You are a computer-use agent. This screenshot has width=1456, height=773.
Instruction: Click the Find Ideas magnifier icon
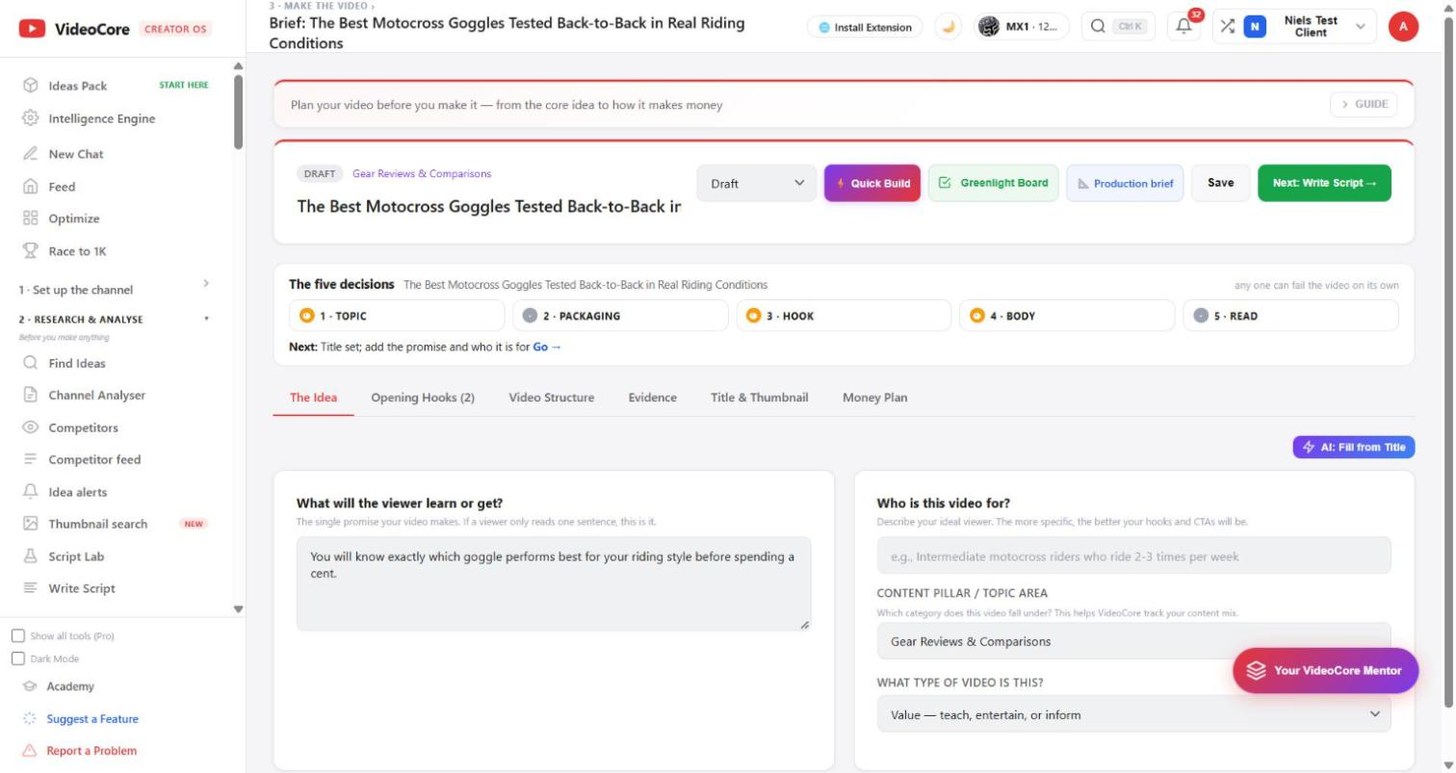(x=30, y=363)
